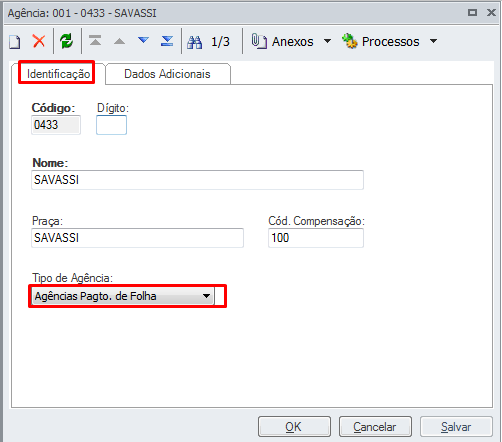Click the Salvar button
502x442 pixels.
[x=456, y=426]
